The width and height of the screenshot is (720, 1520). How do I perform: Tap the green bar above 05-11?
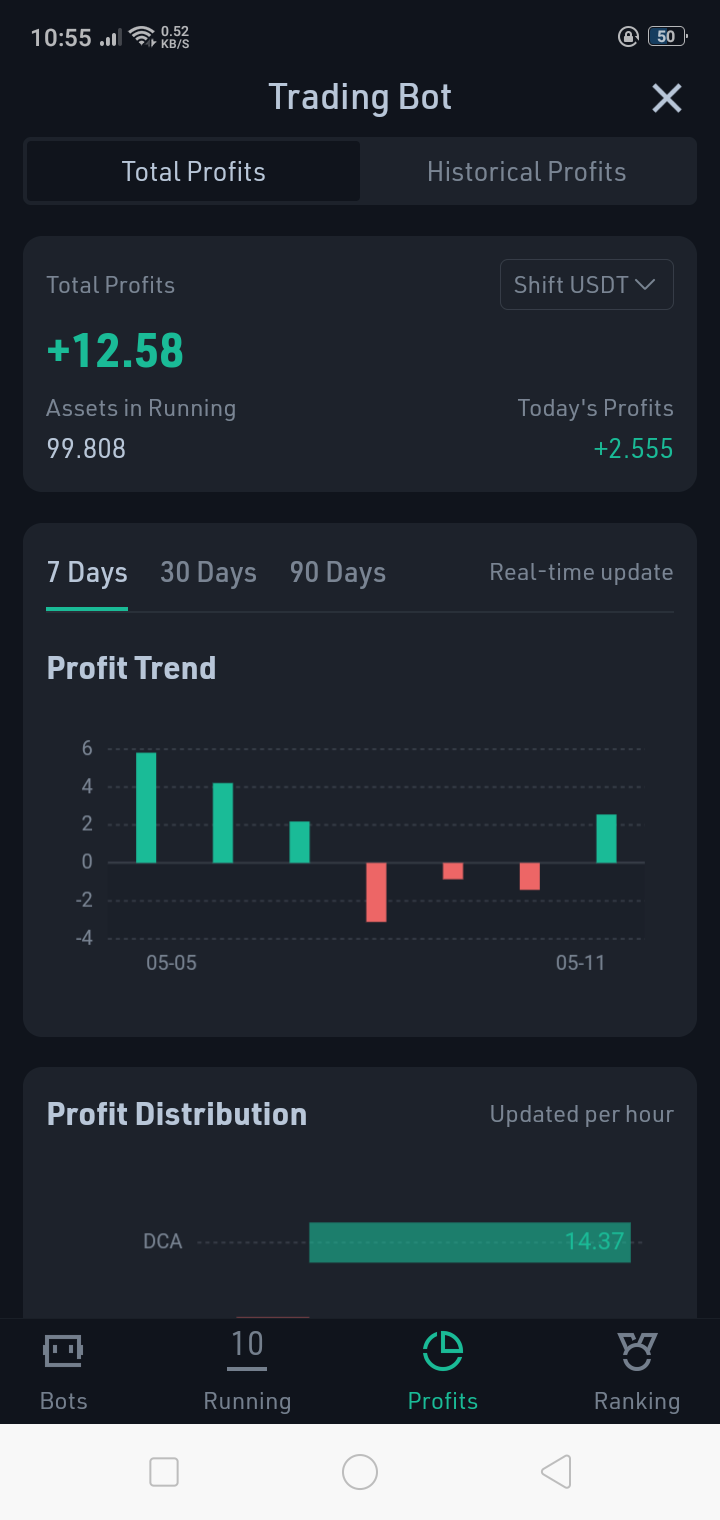[606, 839]
